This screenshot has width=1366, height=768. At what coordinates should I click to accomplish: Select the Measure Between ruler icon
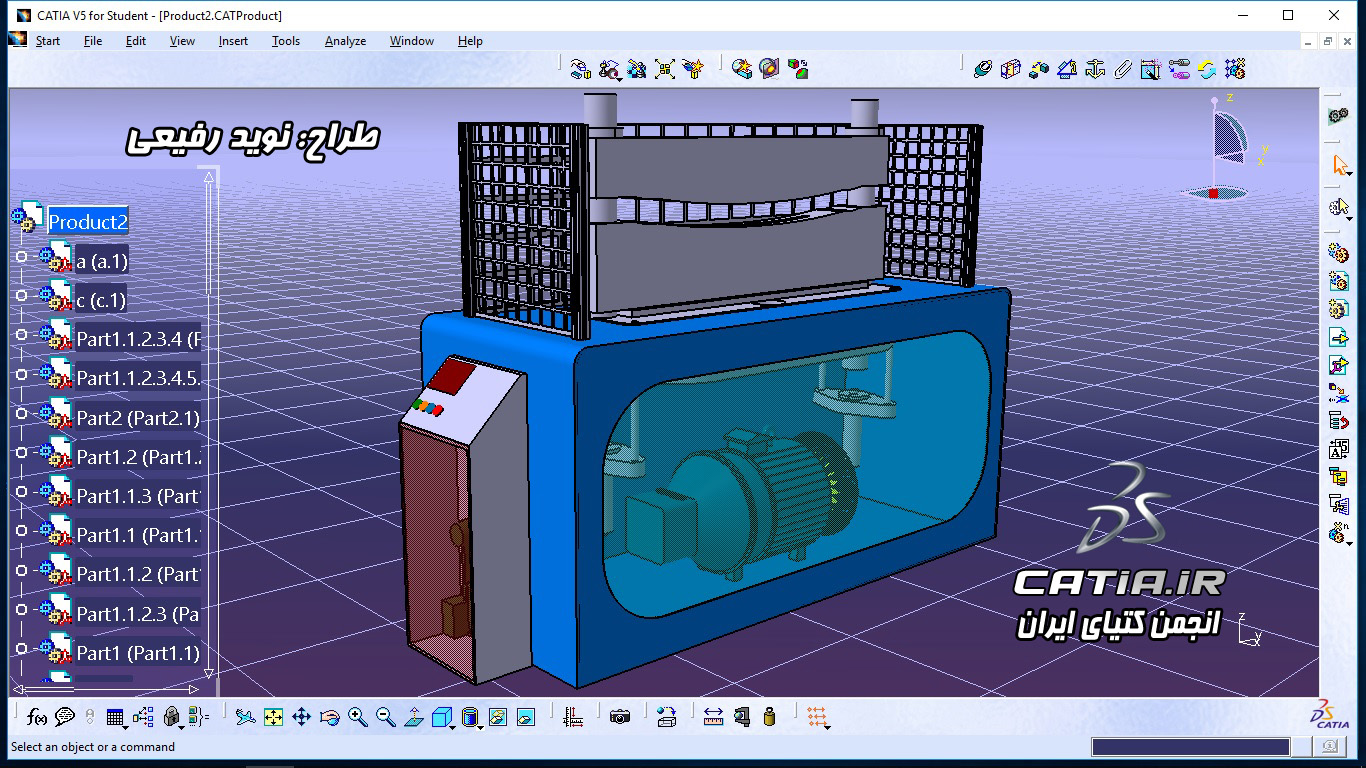713,717
